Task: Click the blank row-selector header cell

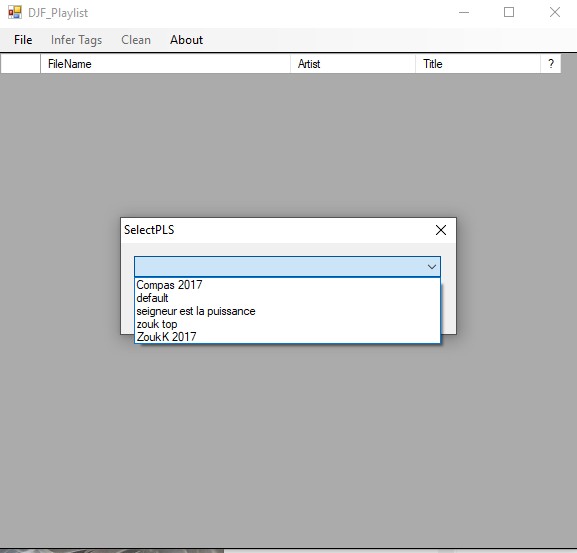Action: coord(21,64)
